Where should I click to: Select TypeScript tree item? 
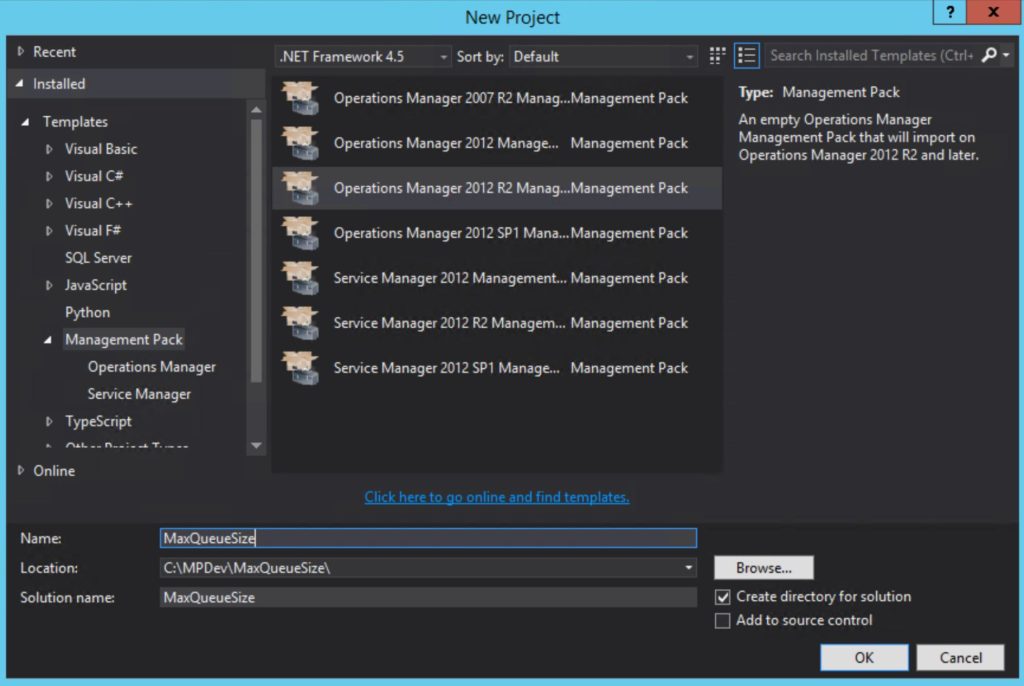[x=99, y=421]
